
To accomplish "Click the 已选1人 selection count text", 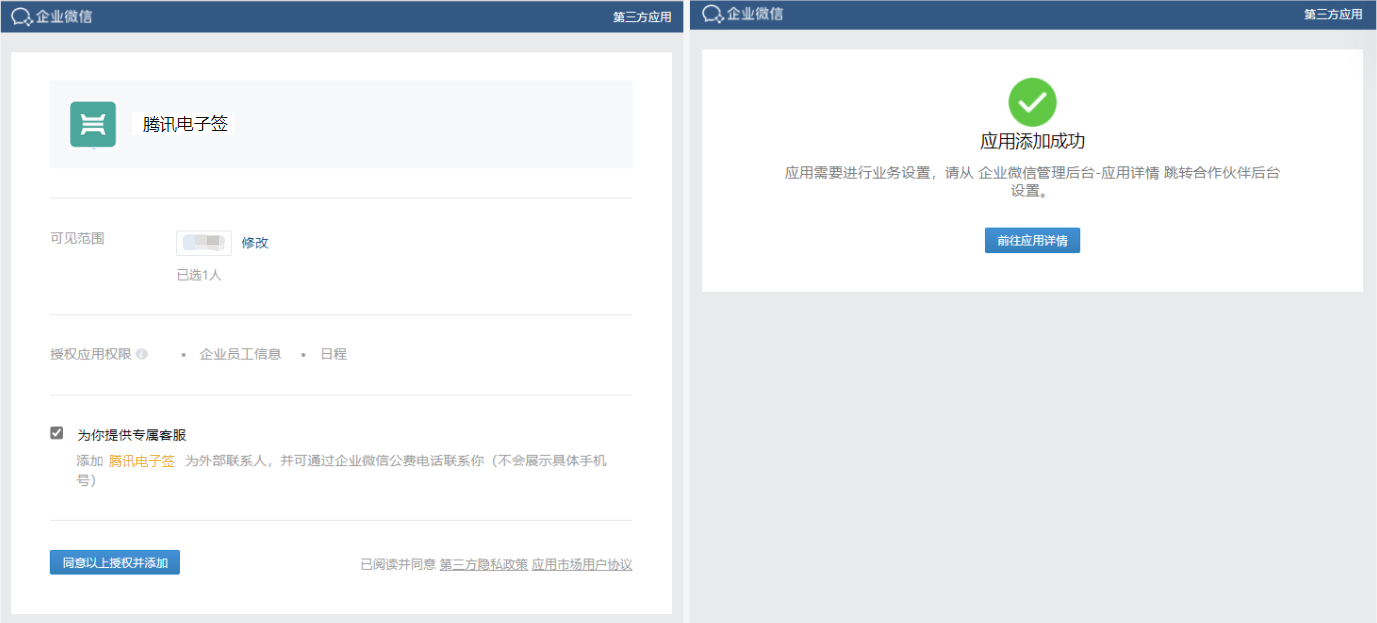I will [199, 275].
